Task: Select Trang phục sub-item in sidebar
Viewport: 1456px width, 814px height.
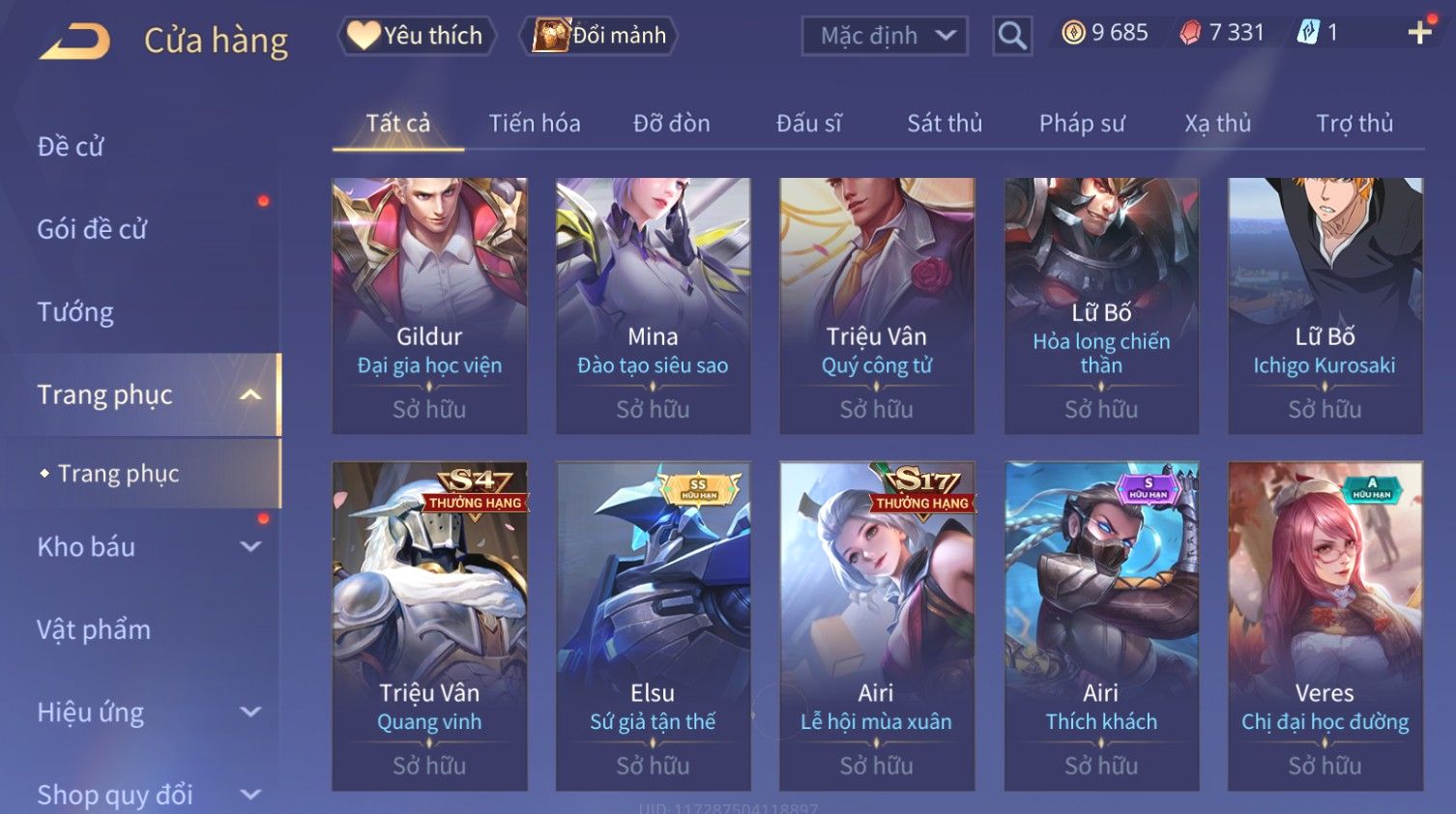Action: tap(118, 474)
